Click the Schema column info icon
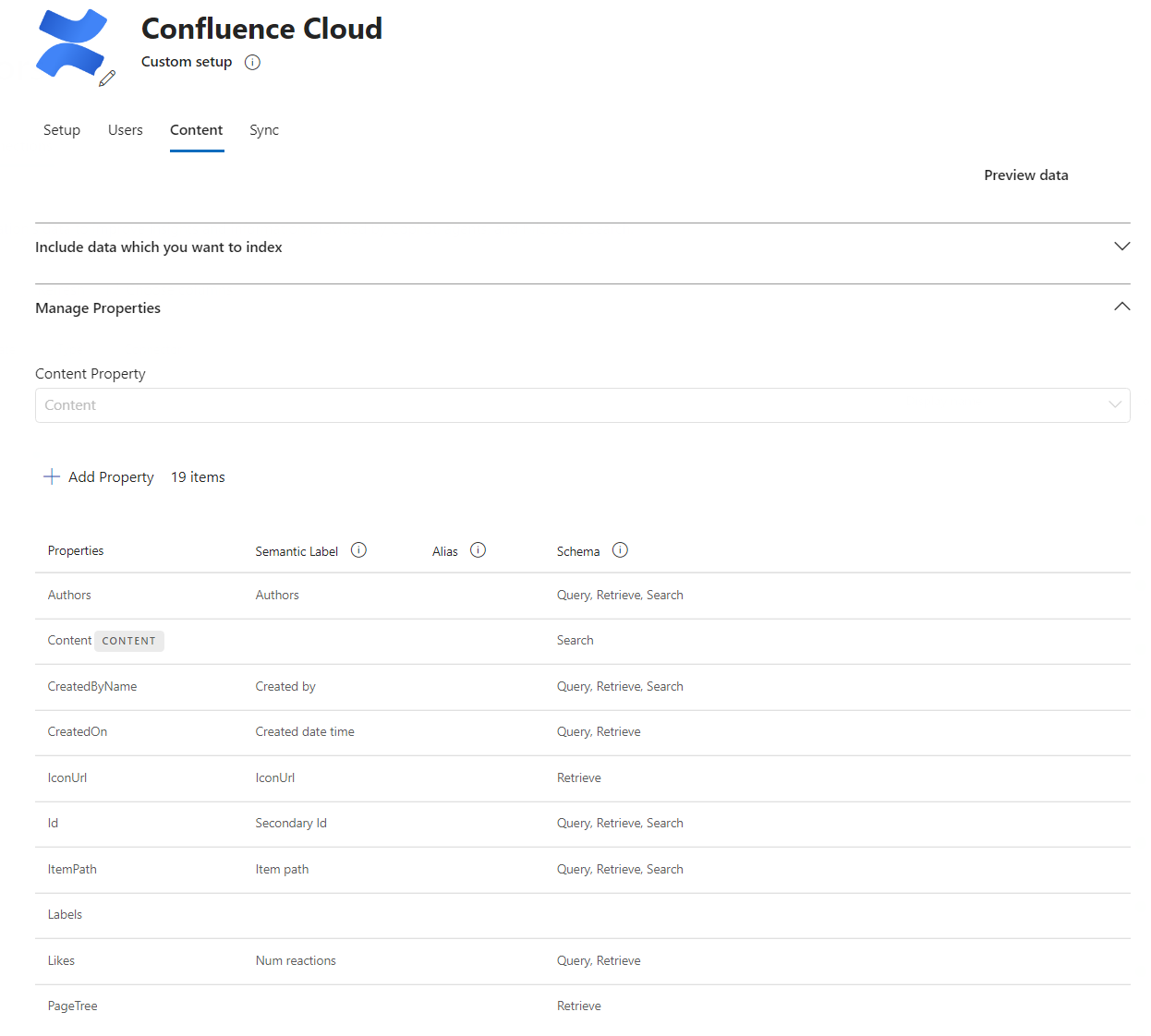The image size is (1151, 1036). click(x=620, y=550)
